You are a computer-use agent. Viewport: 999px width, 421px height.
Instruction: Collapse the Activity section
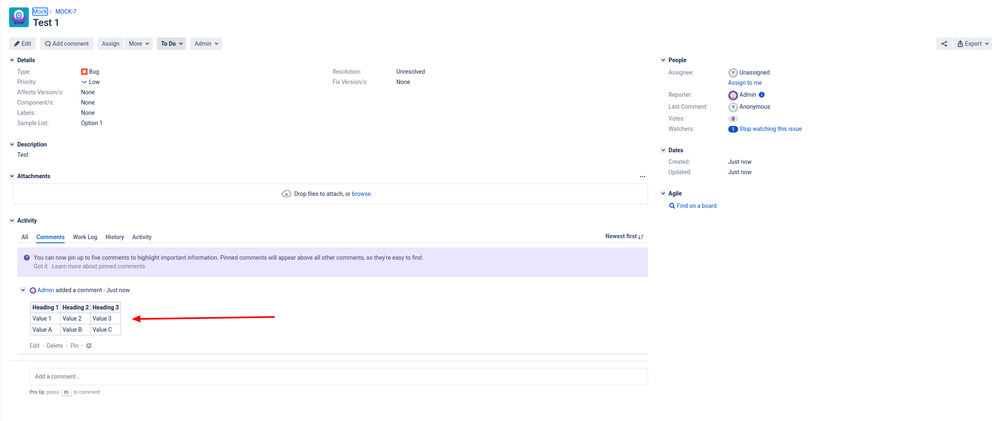(x=12, y=221)
